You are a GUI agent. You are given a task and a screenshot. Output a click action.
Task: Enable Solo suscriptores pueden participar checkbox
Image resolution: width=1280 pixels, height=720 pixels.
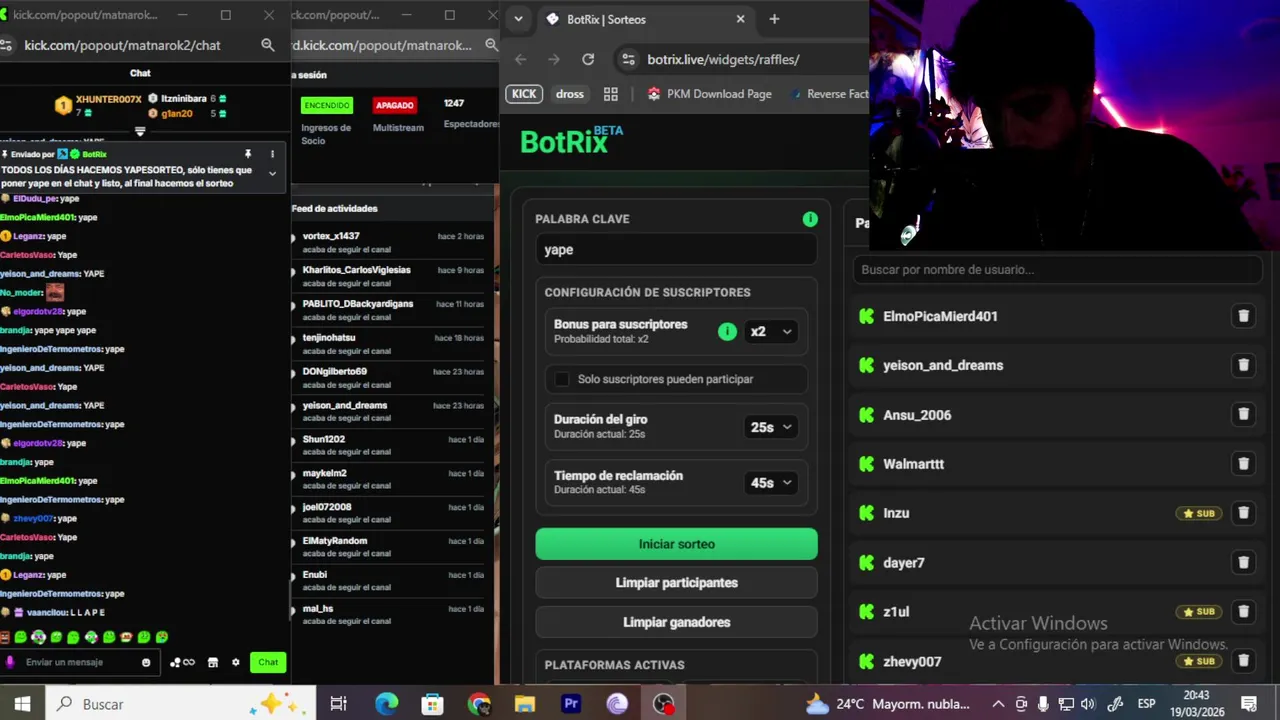[x=562, y=379]
